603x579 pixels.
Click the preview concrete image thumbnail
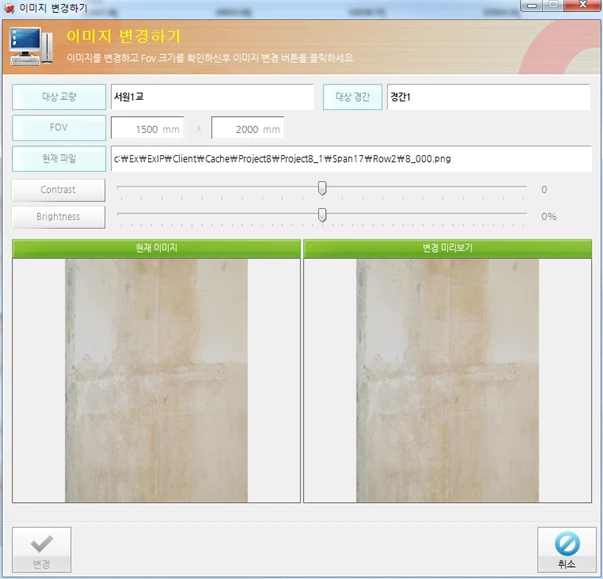coord(447,380)
